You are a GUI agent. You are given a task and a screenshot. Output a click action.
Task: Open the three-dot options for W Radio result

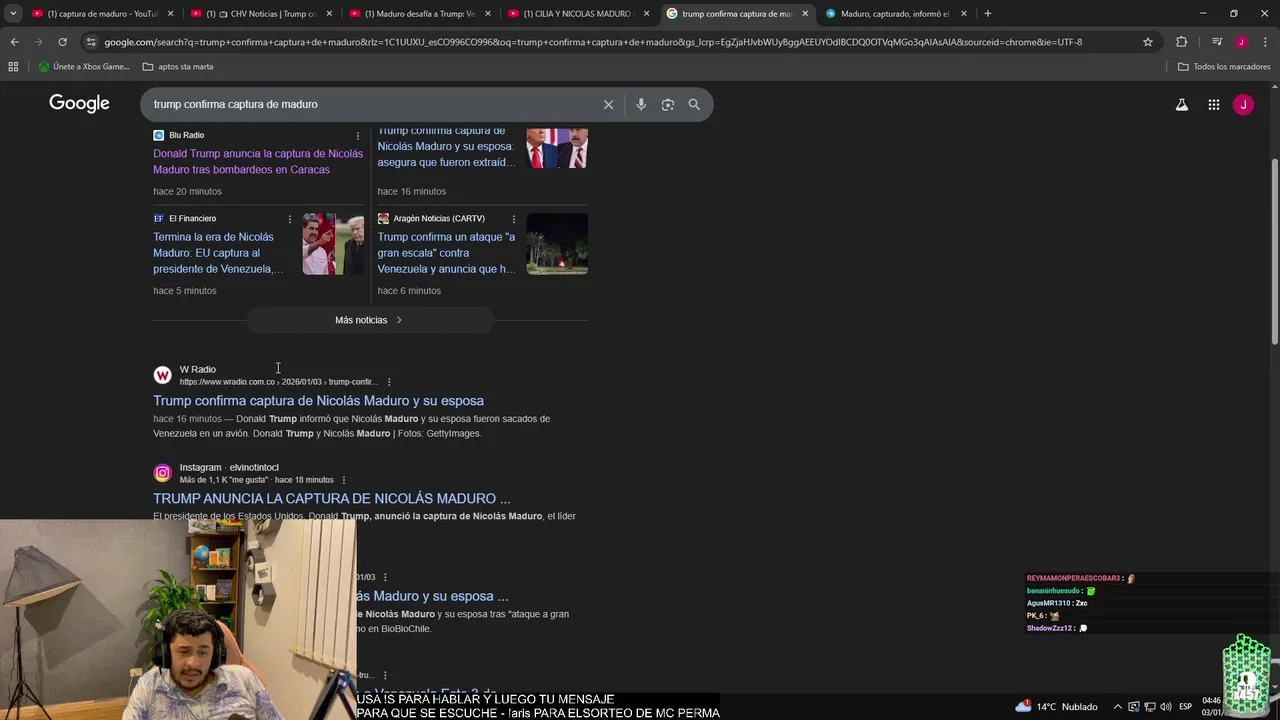tap(389, 382)
